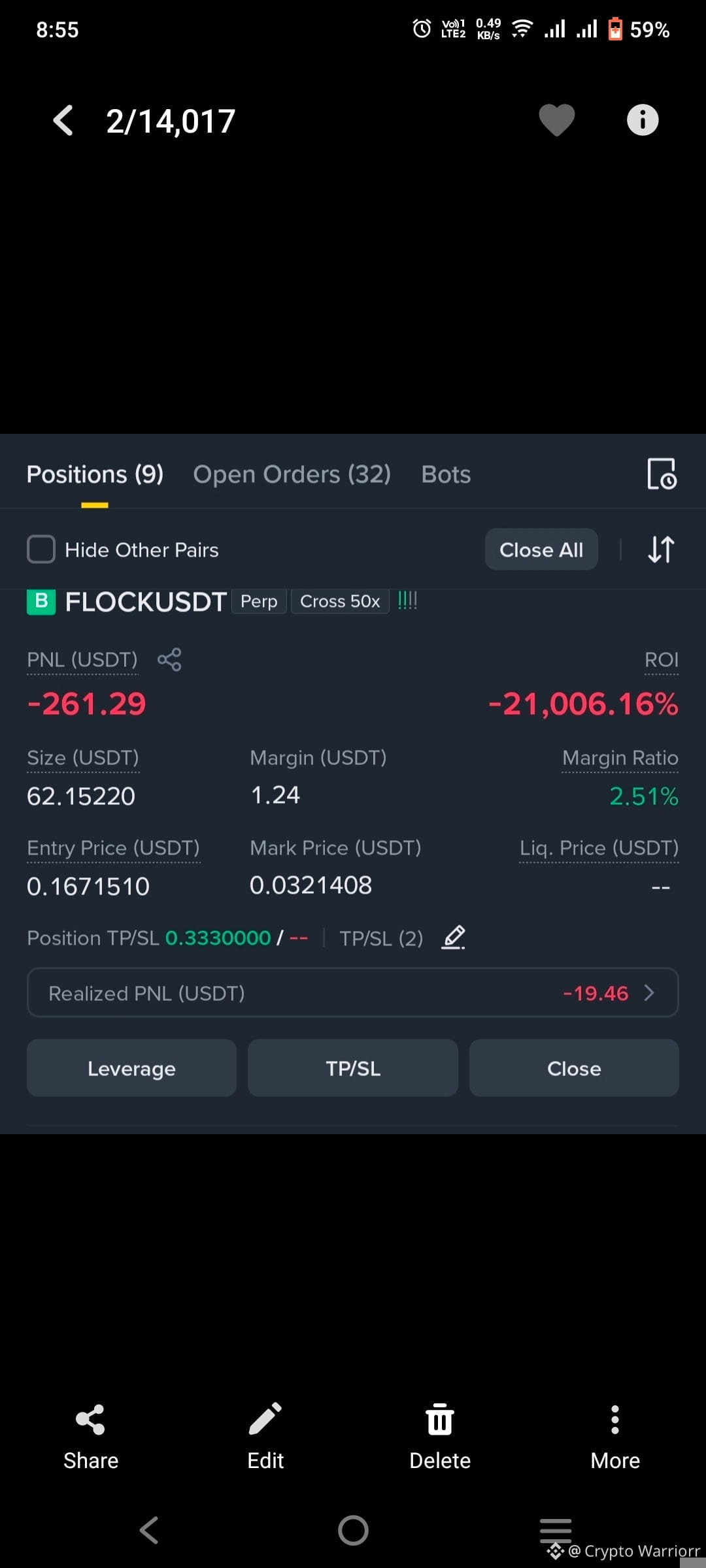
Task: Tap the sort arrows icon
Action: 661,549
